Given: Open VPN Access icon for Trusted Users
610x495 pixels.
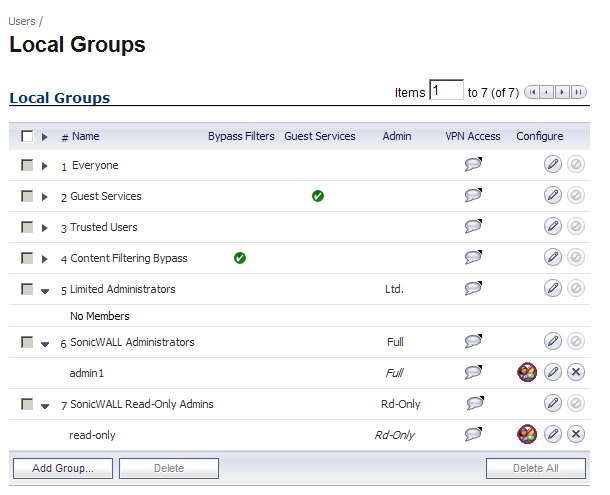Looking at the screenshot, I should [473, 226].
